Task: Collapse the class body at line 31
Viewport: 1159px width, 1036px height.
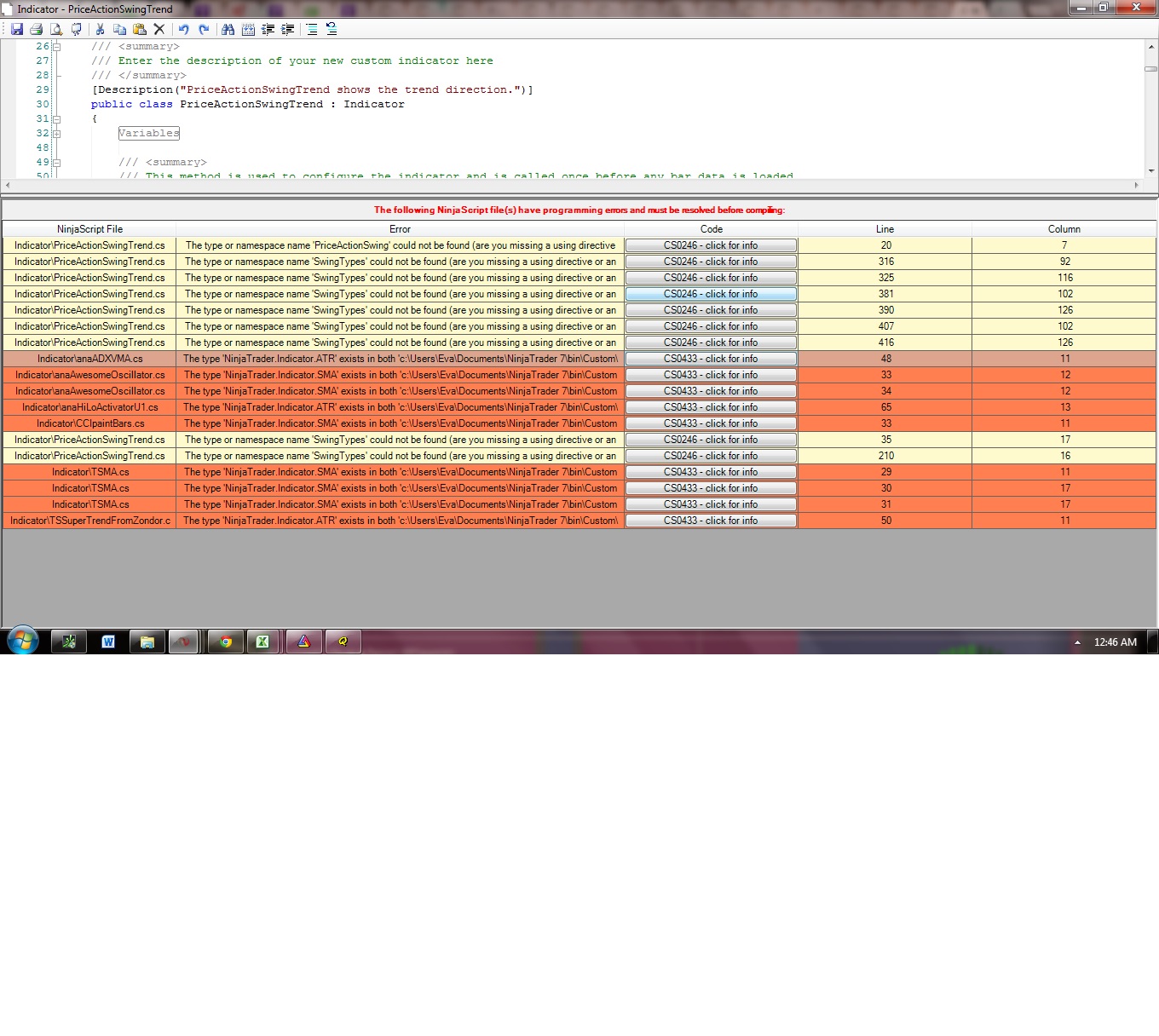Action: pos(57,119)
